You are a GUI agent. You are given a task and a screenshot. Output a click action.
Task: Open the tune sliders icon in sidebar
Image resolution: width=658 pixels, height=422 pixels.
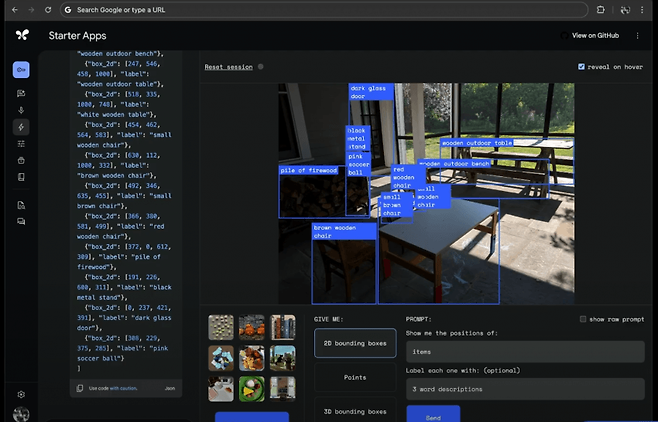coord(21,144)
